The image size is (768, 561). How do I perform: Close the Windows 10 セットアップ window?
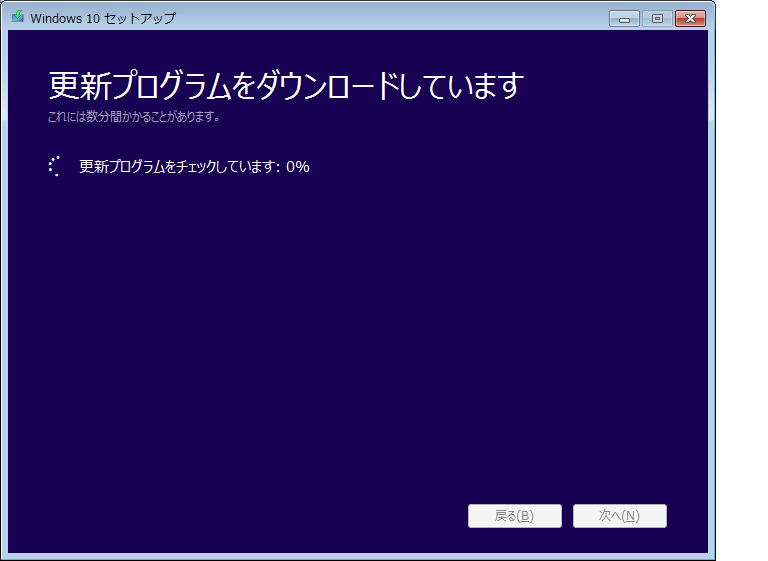690,19
